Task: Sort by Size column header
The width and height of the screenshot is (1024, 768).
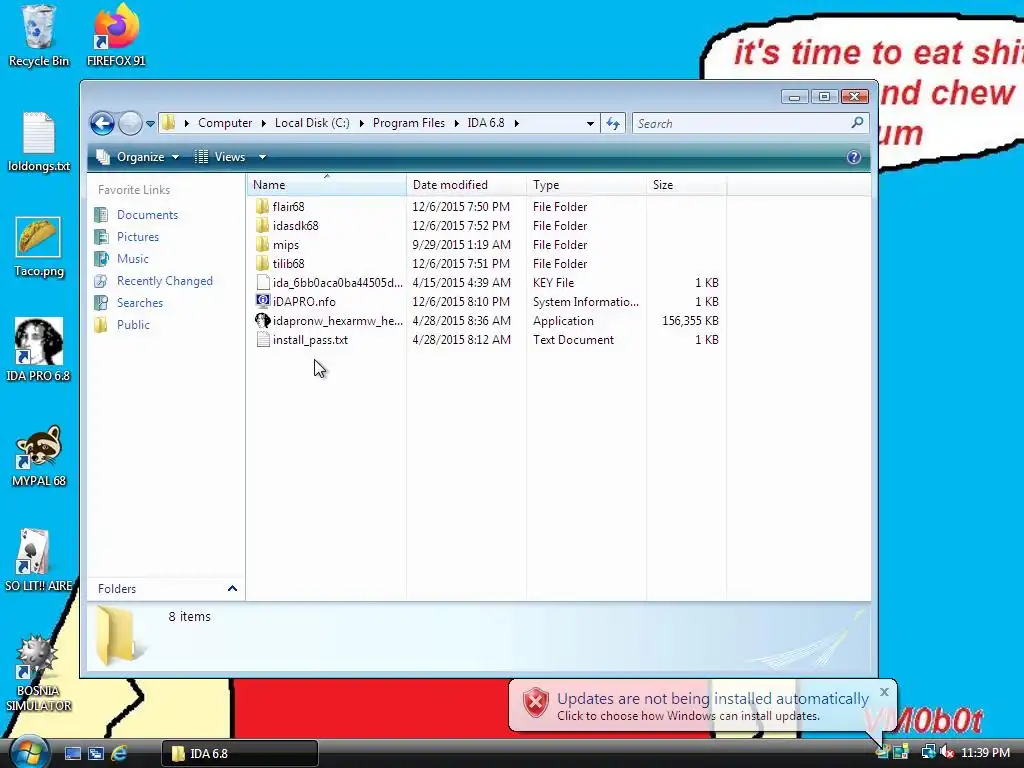Action: (686, 185)
